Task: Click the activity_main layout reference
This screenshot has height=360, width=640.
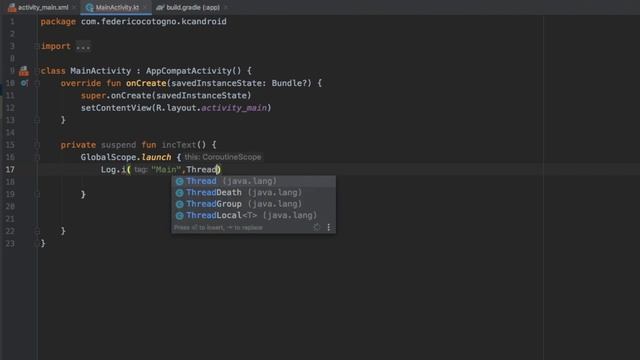Action: pos(234,108)
